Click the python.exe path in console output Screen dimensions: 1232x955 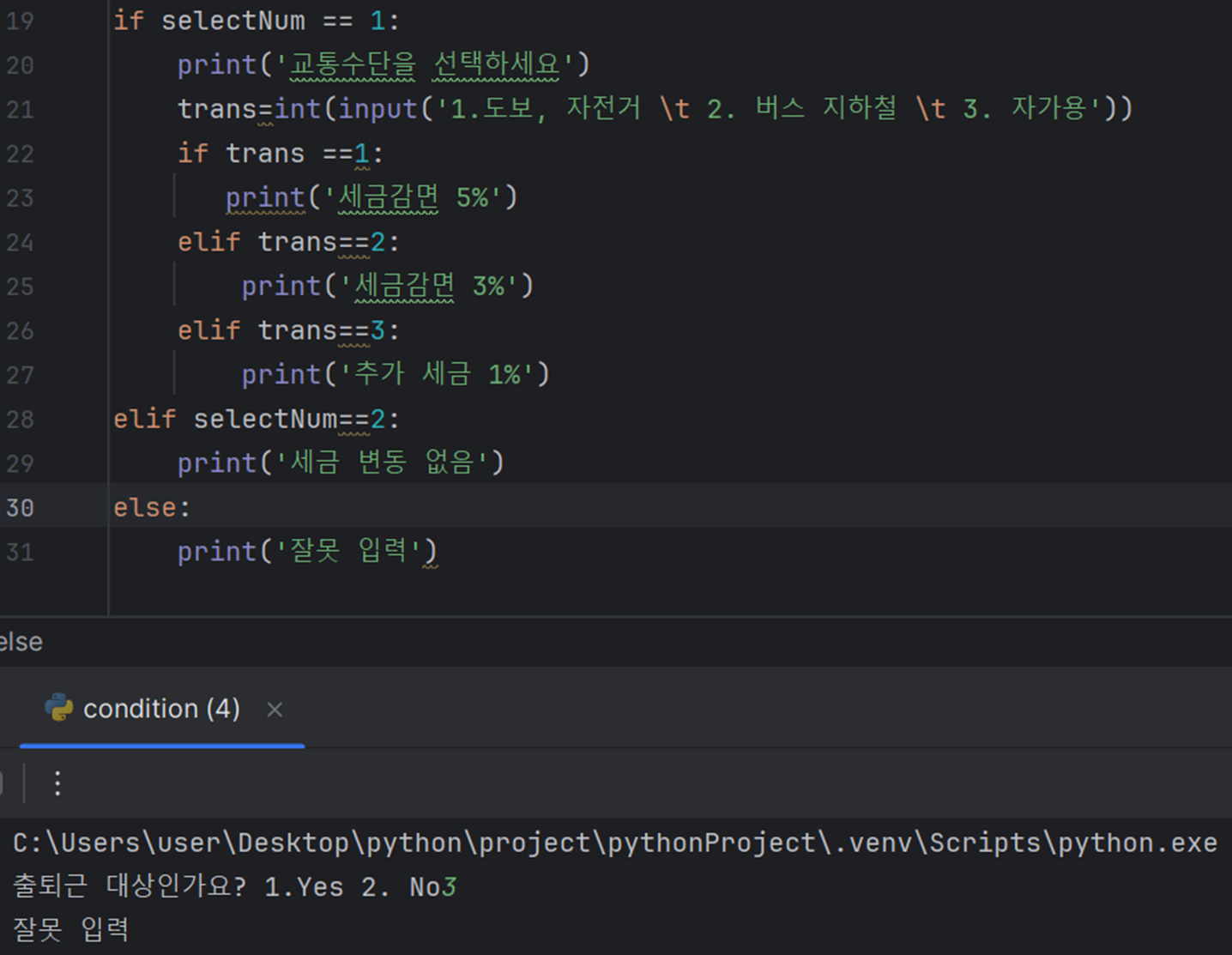pos(615,843)
